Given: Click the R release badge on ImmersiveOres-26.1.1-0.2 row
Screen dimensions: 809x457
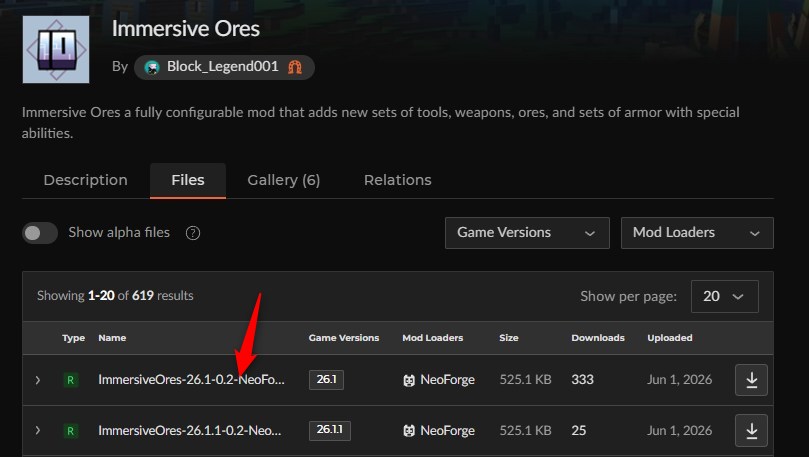Looking at the screenshot, I should click(x=71, y=430).
